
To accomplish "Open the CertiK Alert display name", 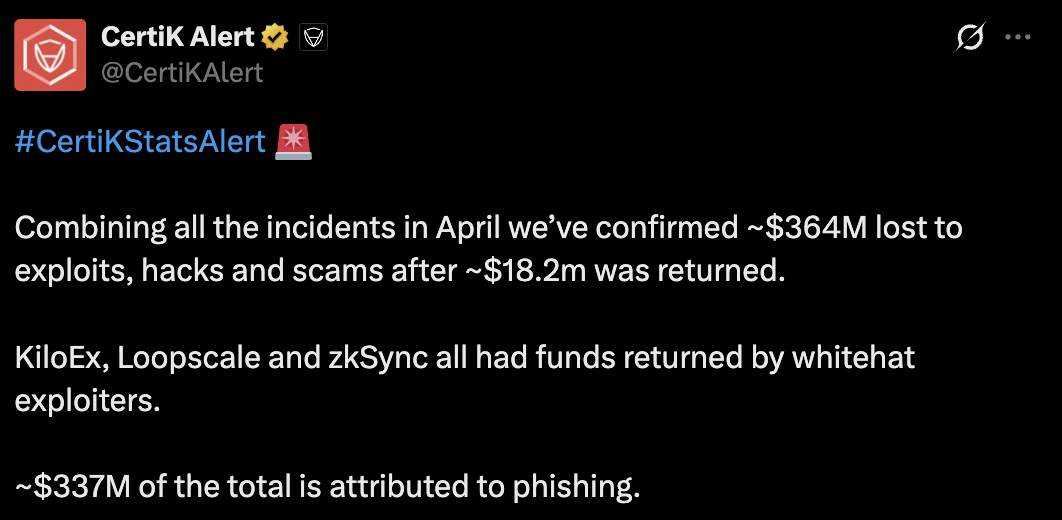I will click(x=178, y=38).
